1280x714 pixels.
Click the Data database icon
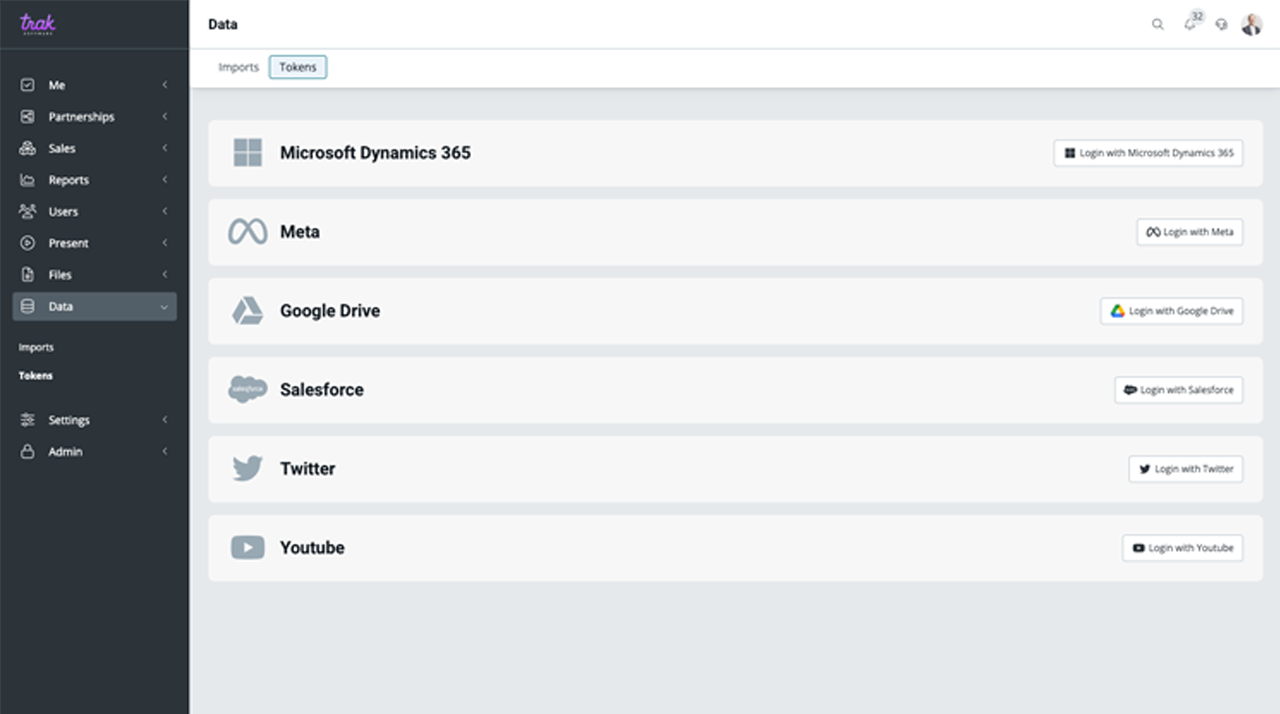pyautogui.click(x=28, y=306)
